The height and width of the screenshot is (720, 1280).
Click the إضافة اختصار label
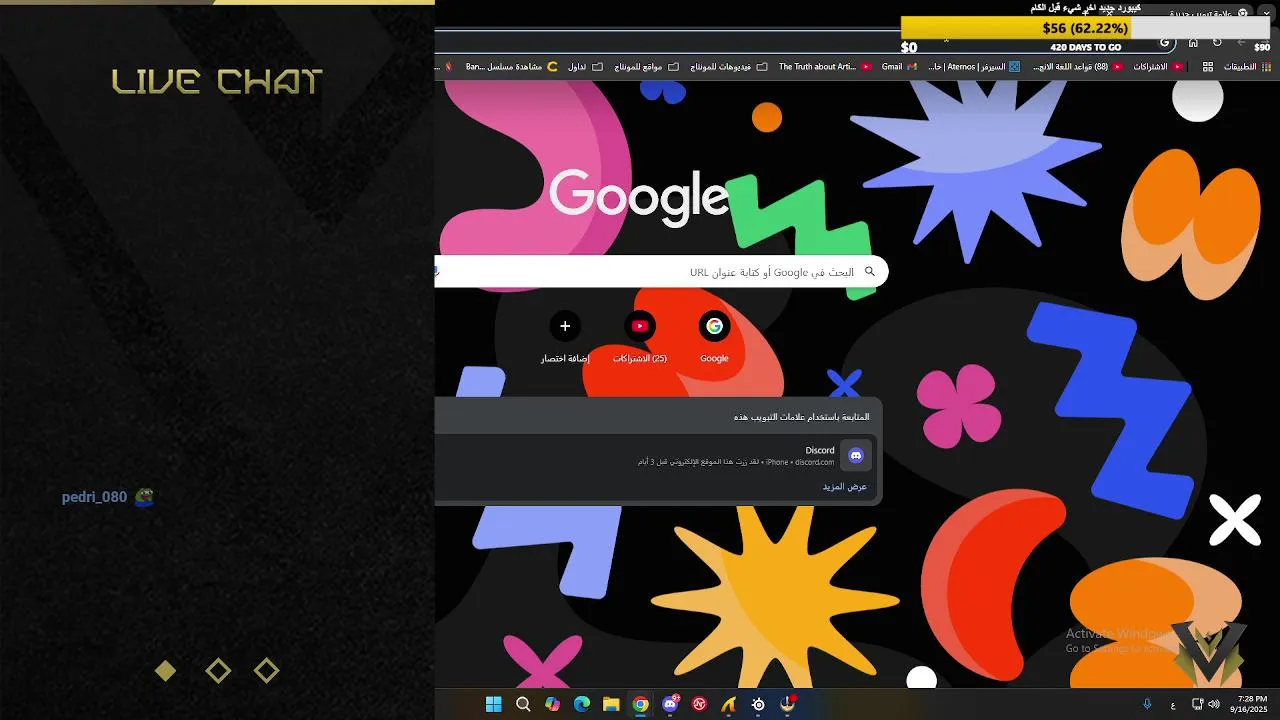click(x=565, y=358)
